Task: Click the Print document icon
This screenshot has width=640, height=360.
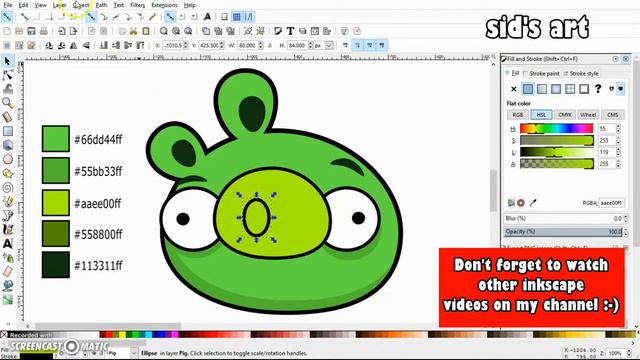Action: pos(44,31)
